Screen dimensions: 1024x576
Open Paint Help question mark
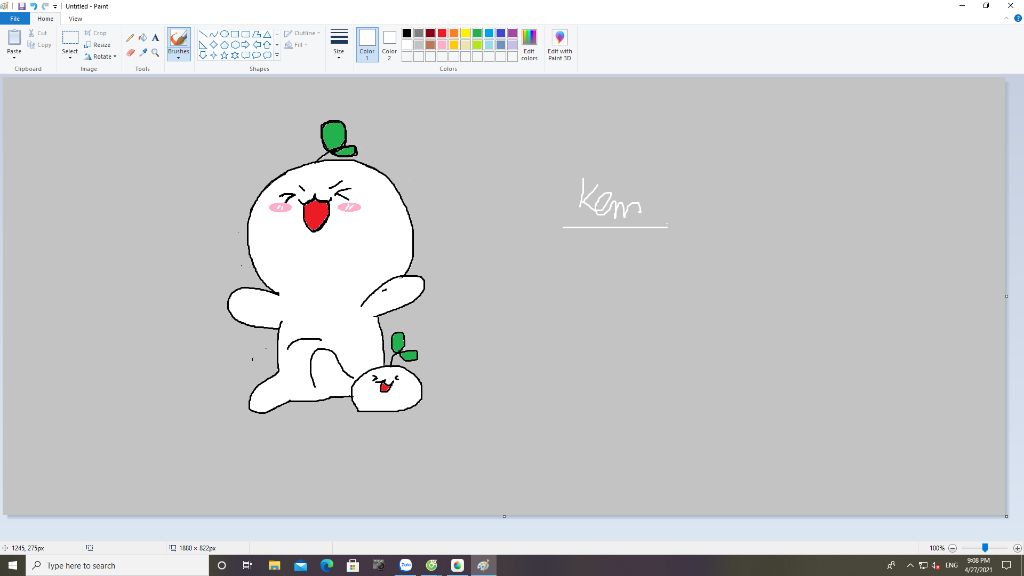click(1017, 18)
